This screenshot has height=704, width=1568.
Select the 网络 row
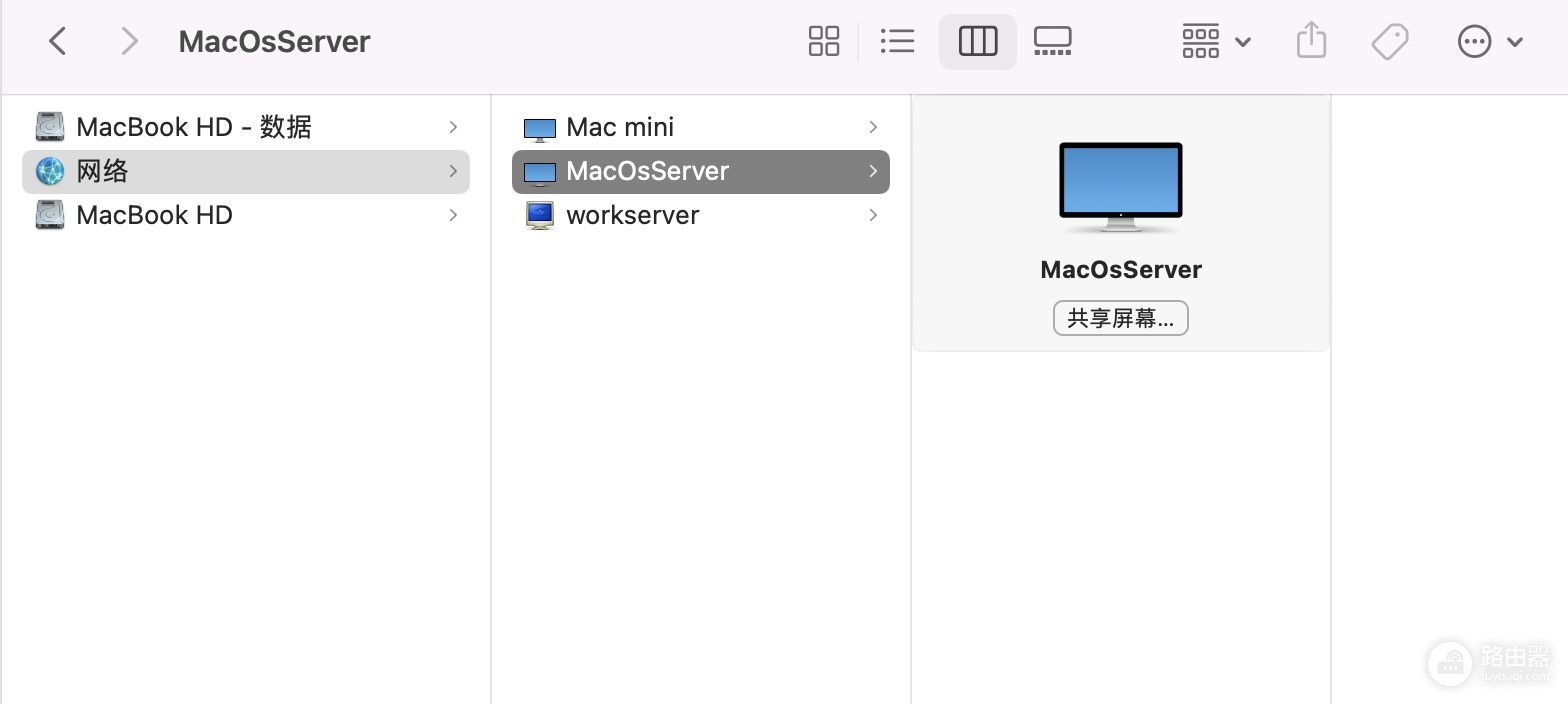pos(246,171)
